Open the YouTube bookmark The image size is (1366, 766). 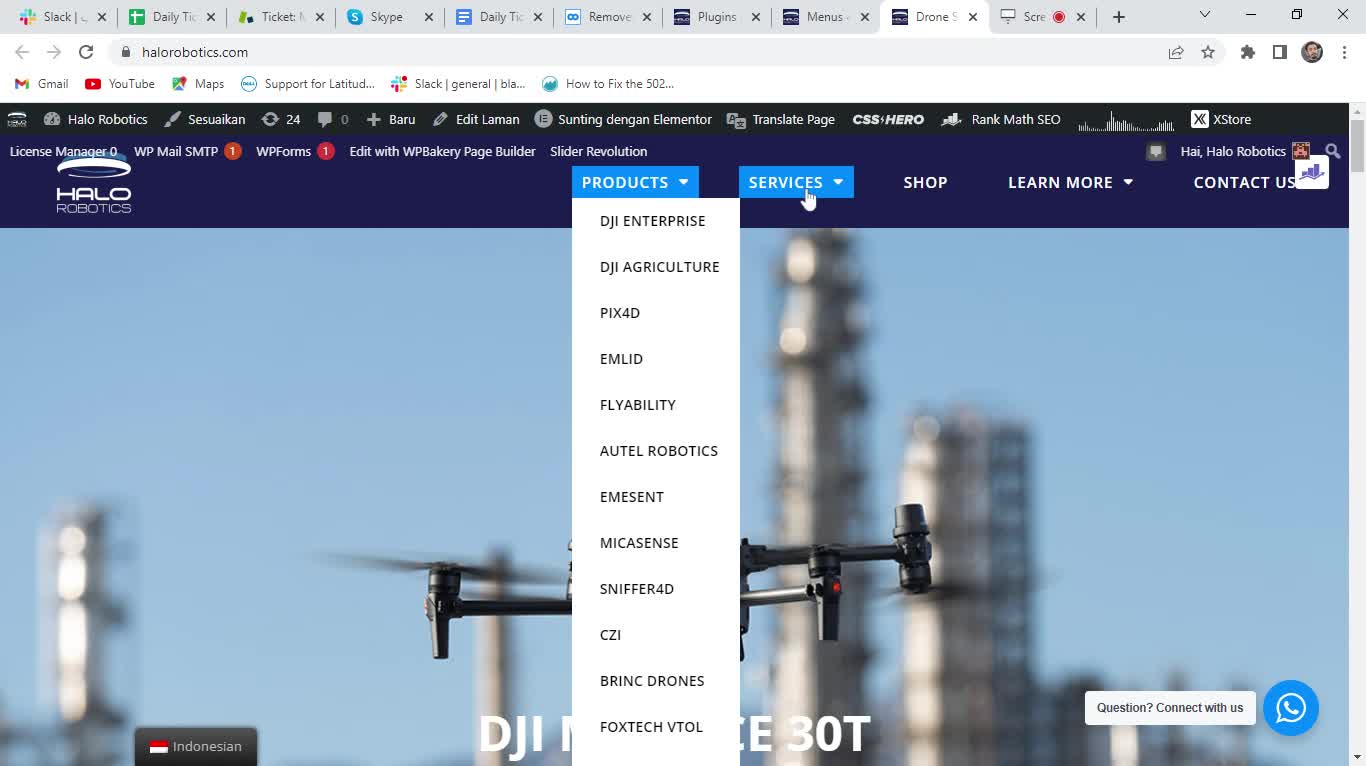[x=120, y=84]
